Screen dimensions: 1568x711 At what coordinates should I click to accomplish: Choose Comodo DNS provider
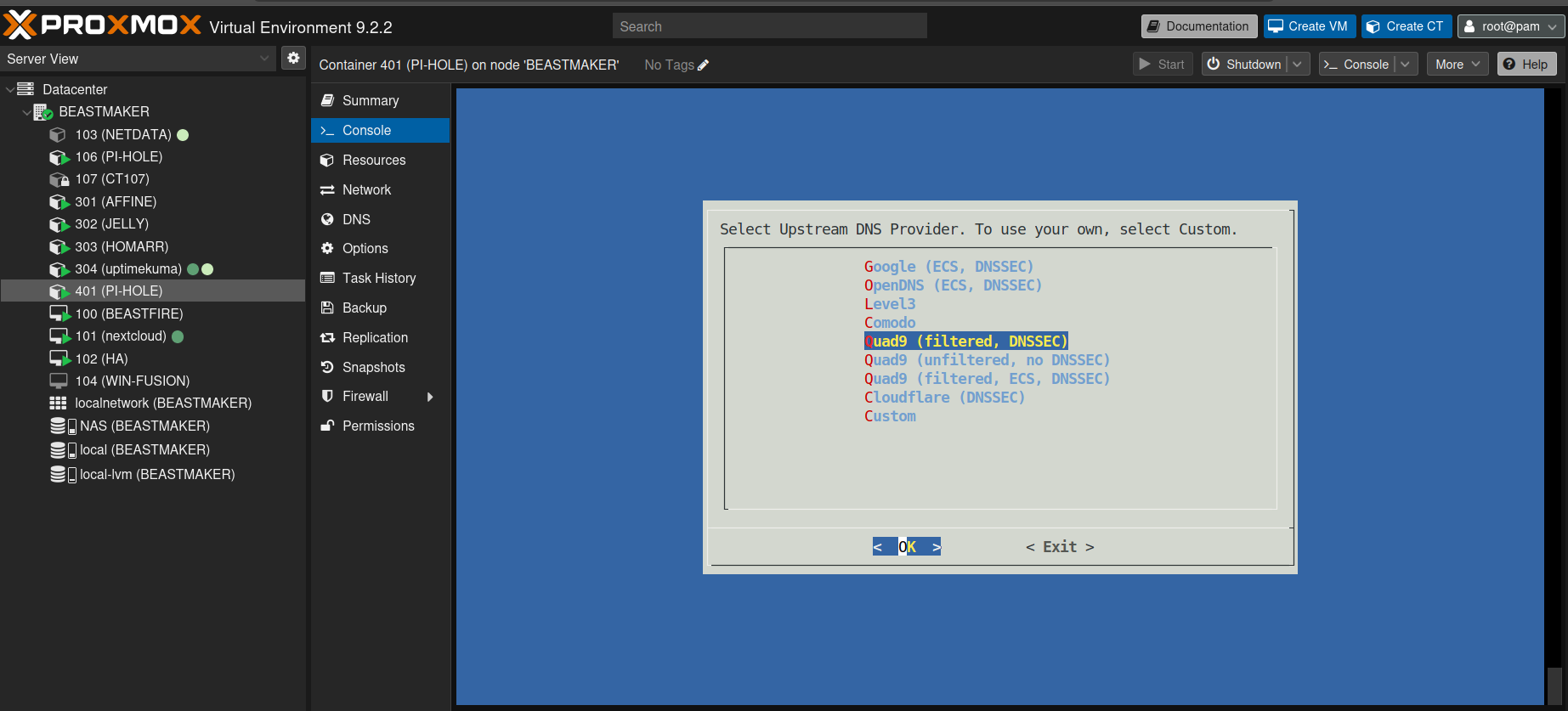(890, 323)
